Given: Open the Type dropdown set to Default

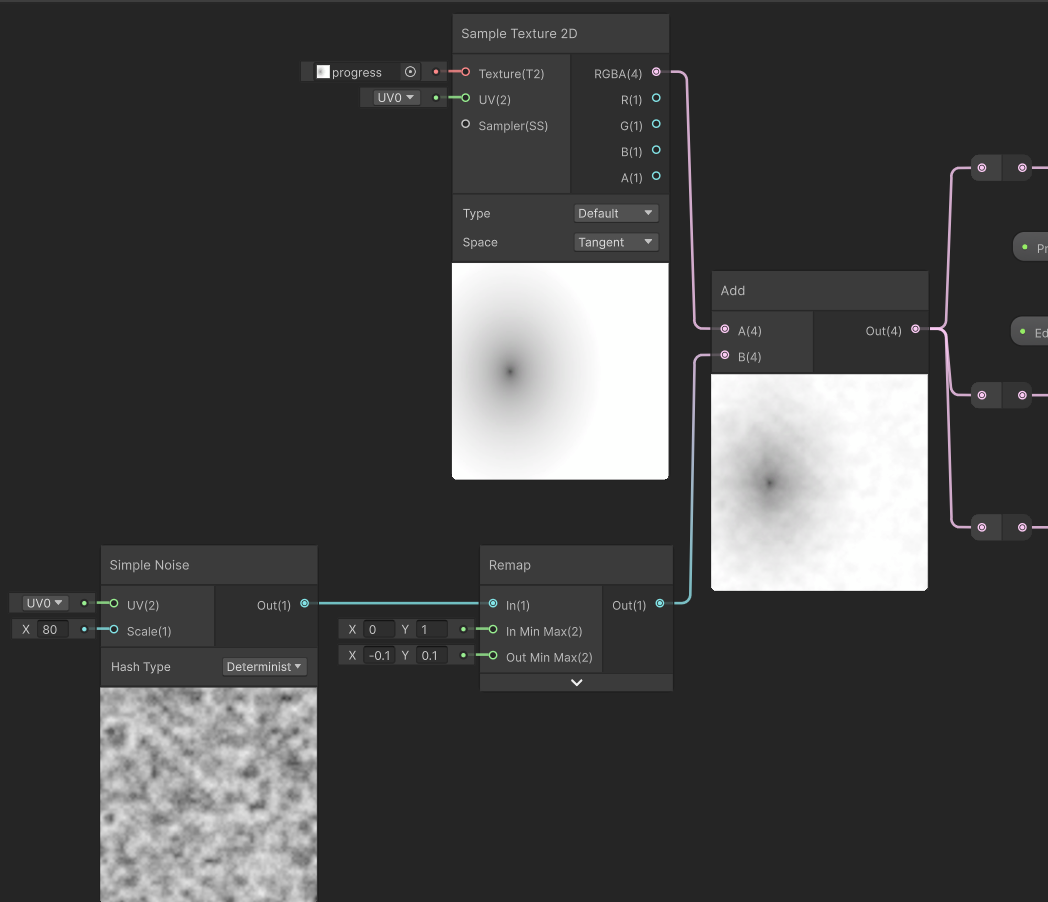Looking at the screenshot, I should [x=616, y=213].
